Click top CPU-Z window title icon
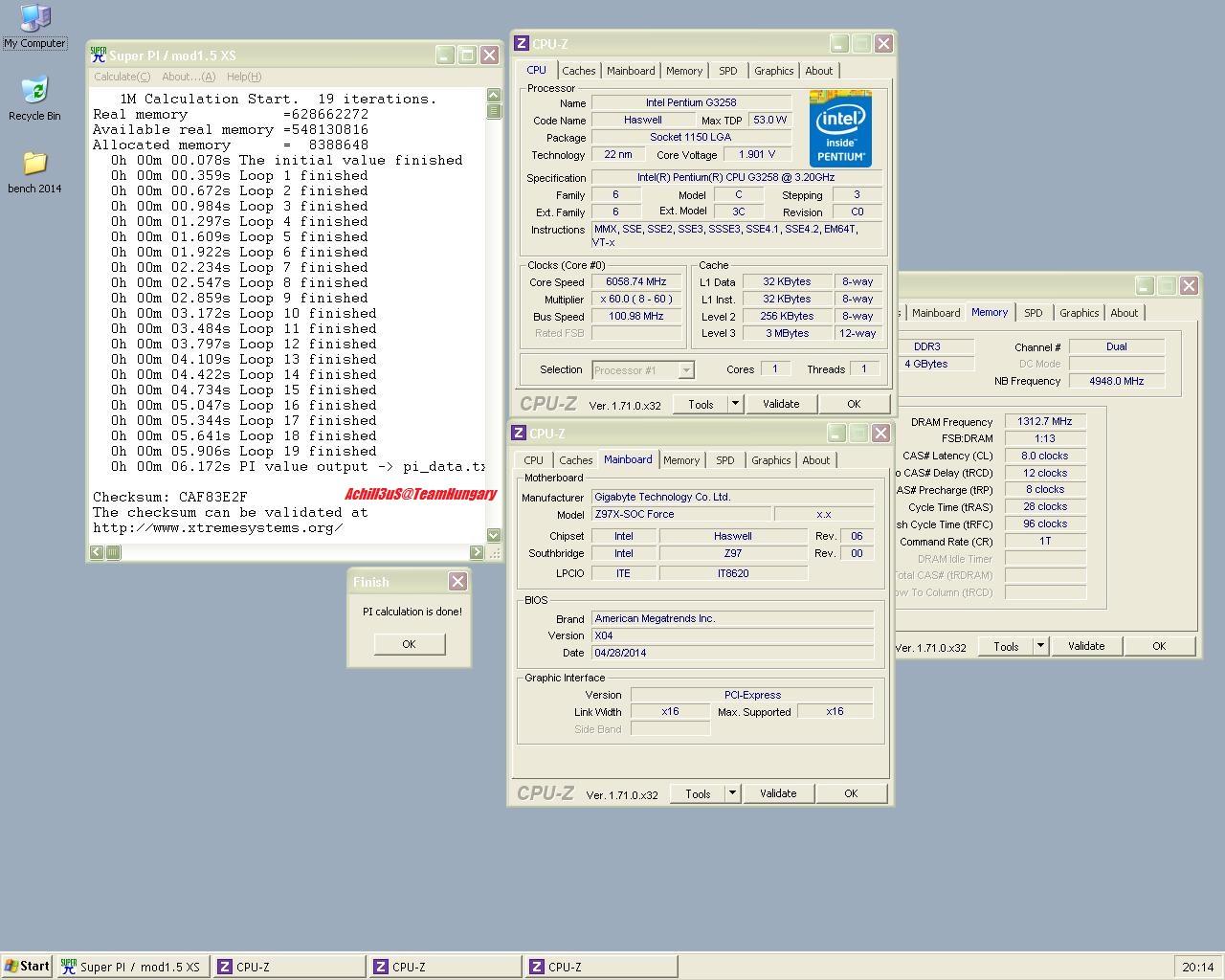Image resolution: width=1225 pixels, height=980 pixels. coord(522,44)
